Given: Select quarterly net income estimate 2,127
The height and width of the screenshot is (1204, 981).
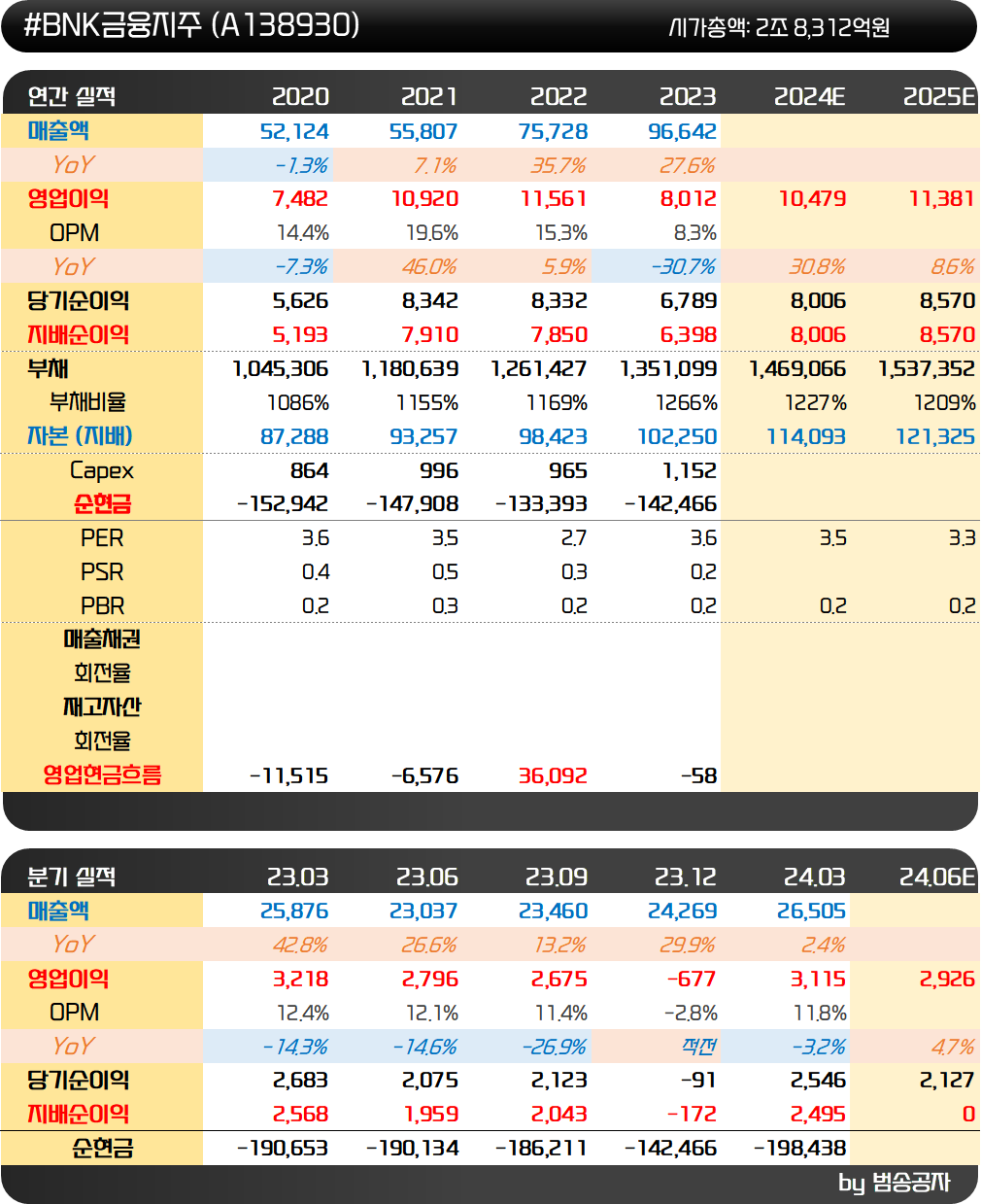Looking at the screenshot, I should pyautogui.click(x=947, y=1080).
